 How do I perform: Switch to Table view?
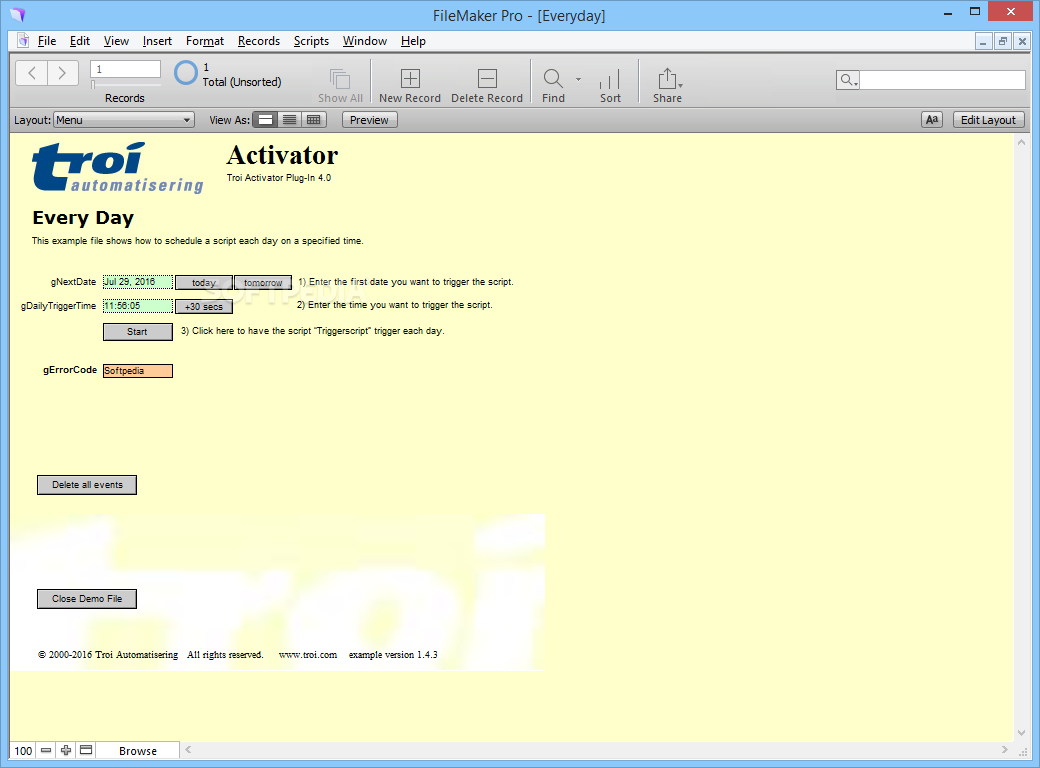(x=314, y=120)
